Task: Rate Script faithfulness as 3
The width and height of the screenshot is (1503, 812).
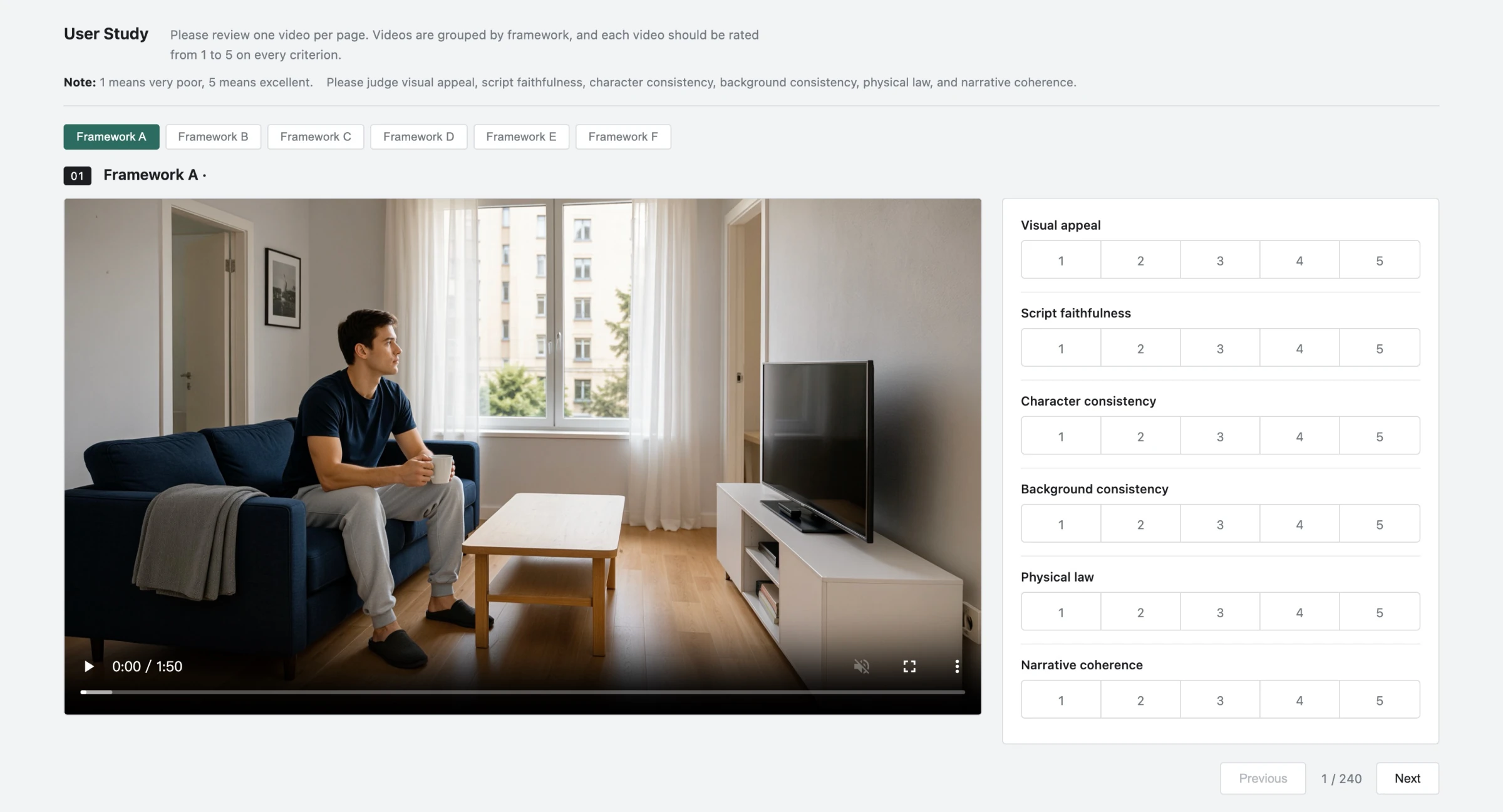Action: 1220,347
